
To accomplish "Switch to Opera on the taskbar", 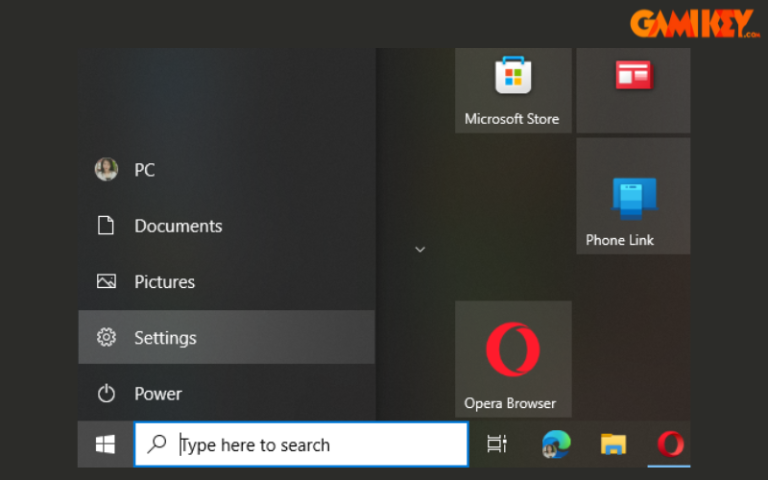I will coord(670,444).
